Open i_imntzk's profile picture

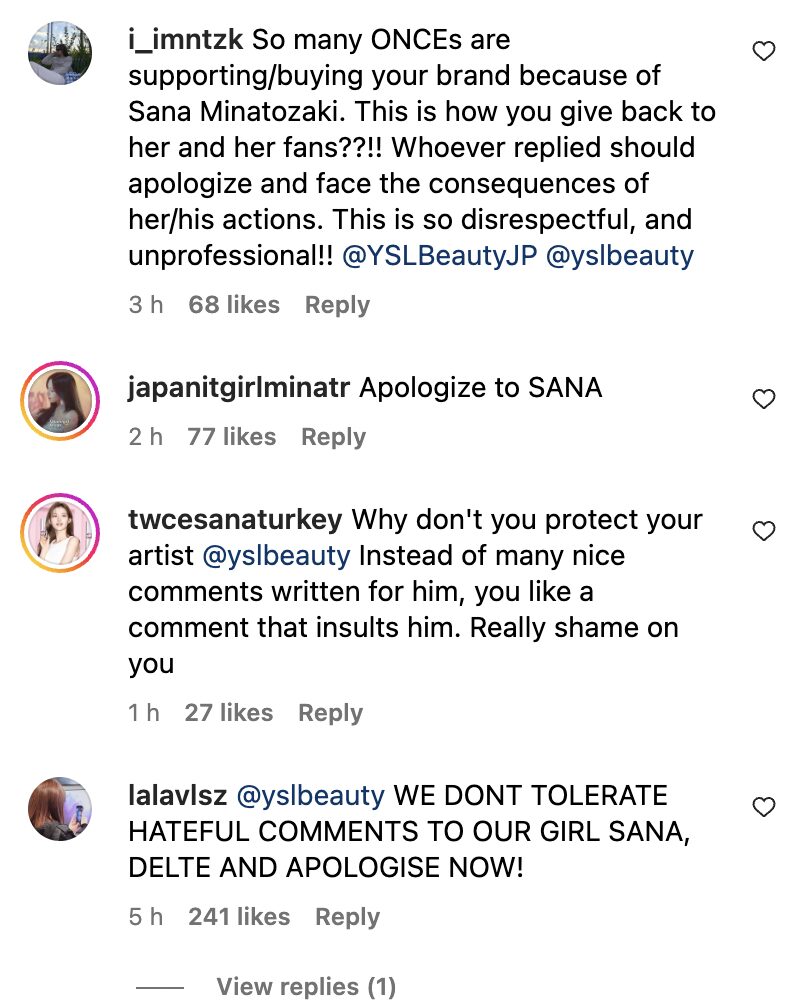(60, 52)
